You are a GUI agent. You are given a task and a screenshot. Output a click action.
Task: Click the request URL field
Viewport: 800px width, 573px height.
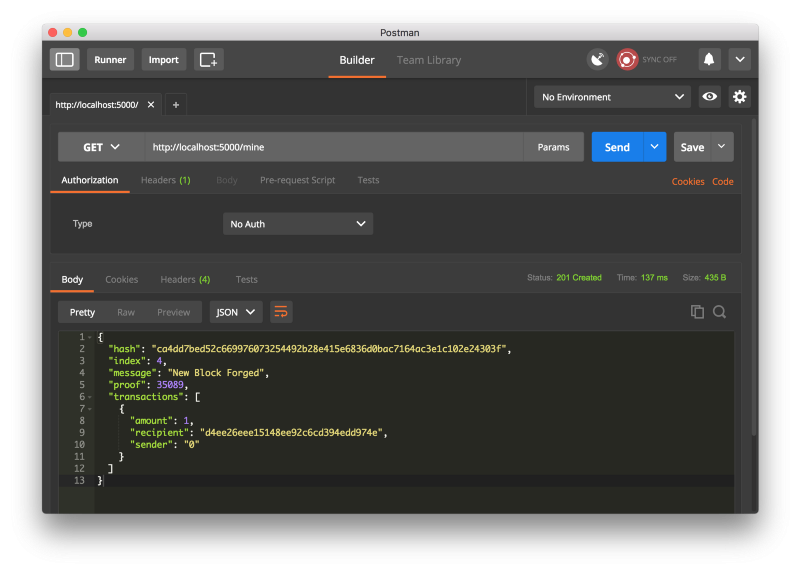point(335,147)
